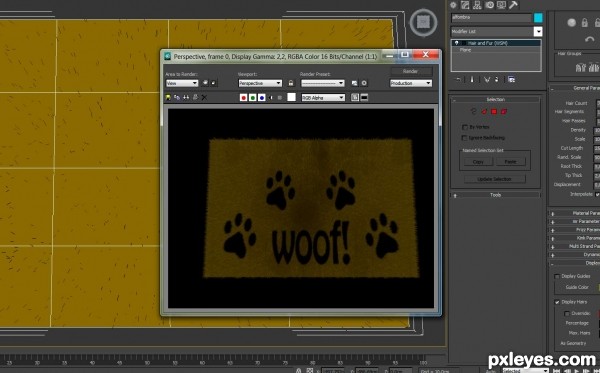This screenshot has width=600, height=373.
Task: Click the padlock icon next to sphere
Action: click(585, 23)
